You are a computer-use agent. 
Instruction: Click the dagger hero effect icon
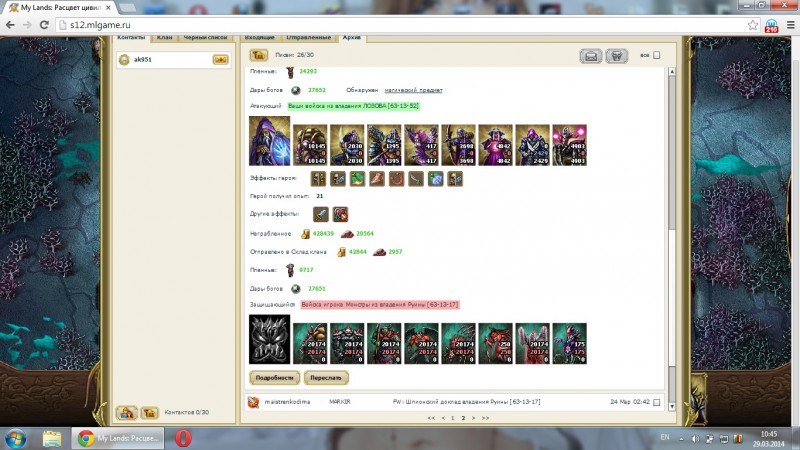(x=415, y=179)
